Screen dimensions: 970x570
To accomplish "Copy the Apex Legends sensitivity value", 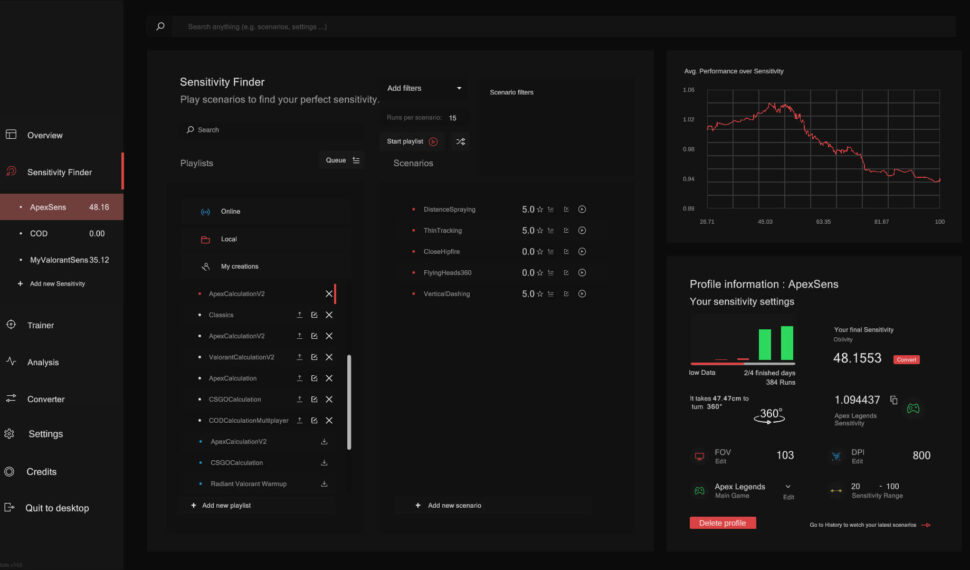I will [894, 400].
